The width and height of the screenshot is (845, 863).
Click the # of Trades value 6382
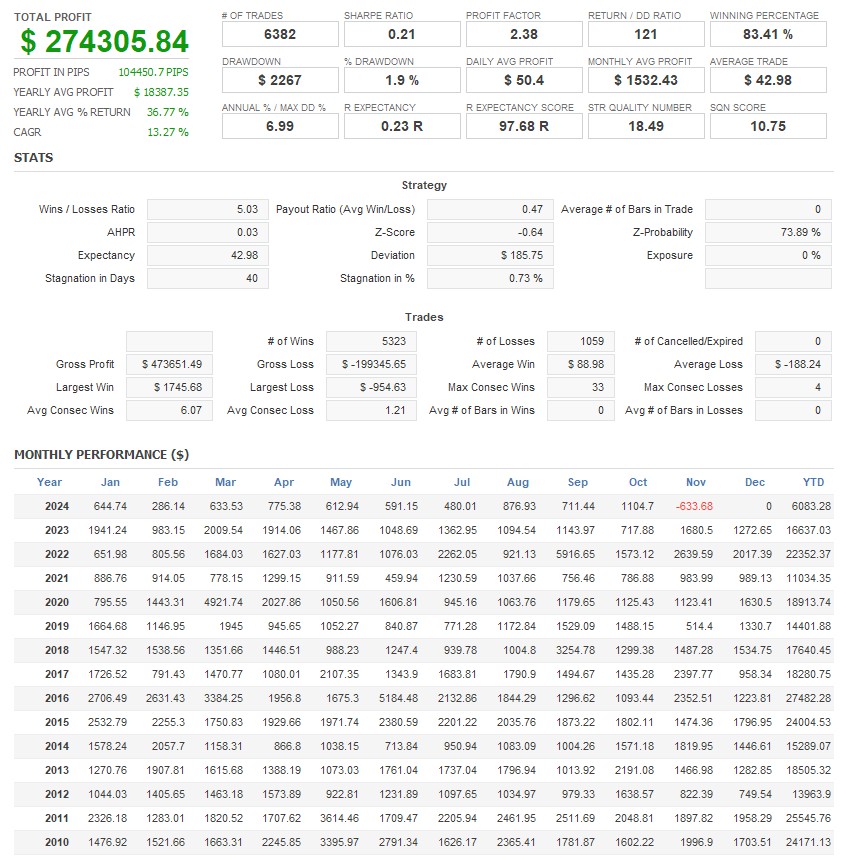tap(280, 34)
